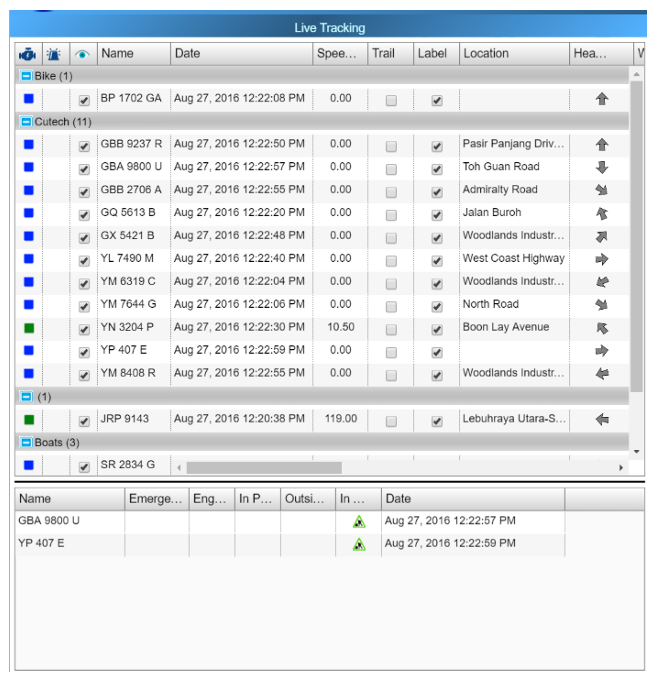This screenshot has width=658, height=682.
Task: Click the emergency siren column header icon
Action: pos(55,54)
